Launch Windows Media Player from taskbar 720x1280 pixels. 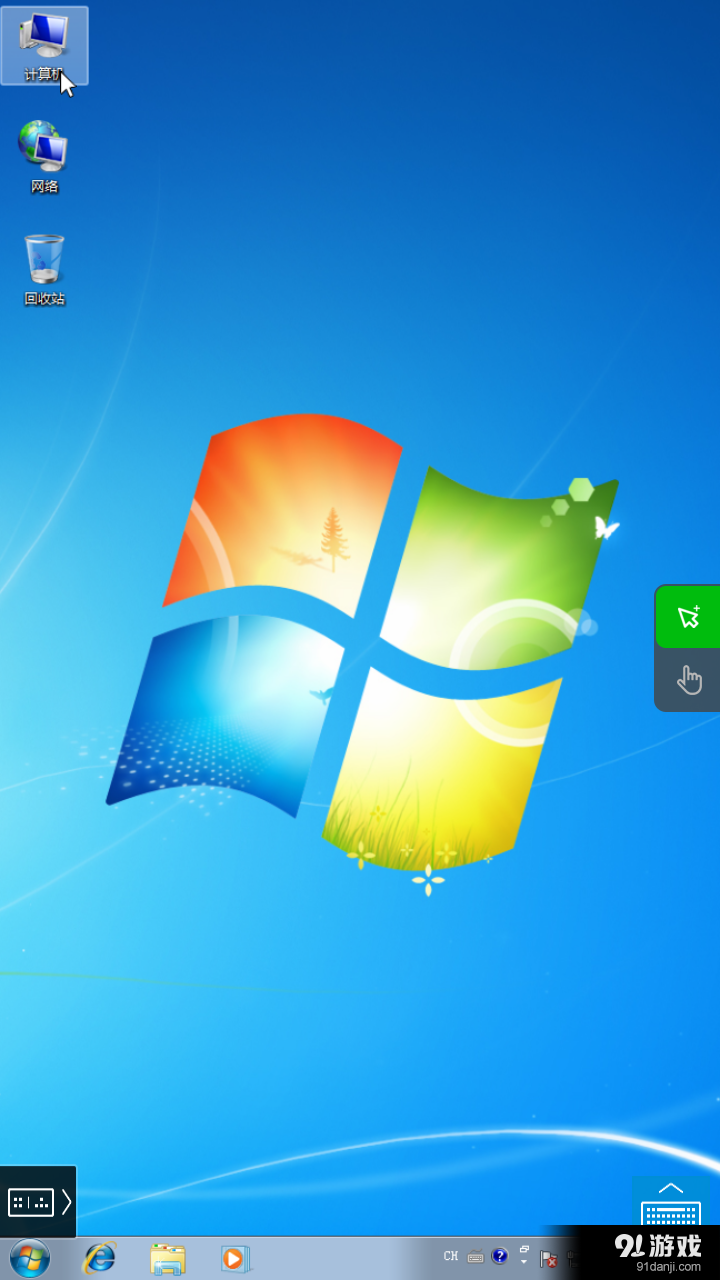(x=234, y=1257)
